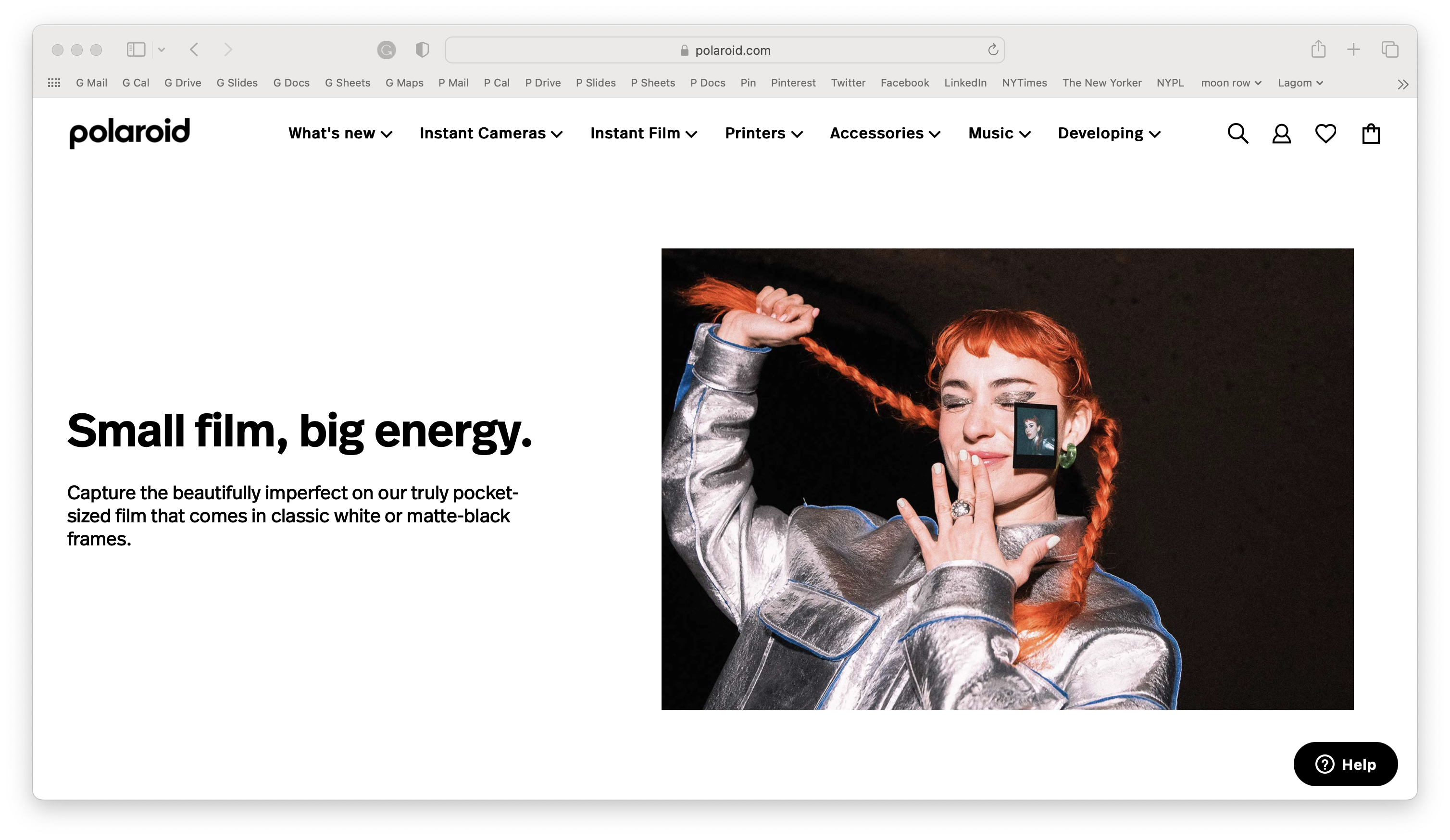Expand the Developing menu
The image size is (1450, 840).
coord(1109,134)
